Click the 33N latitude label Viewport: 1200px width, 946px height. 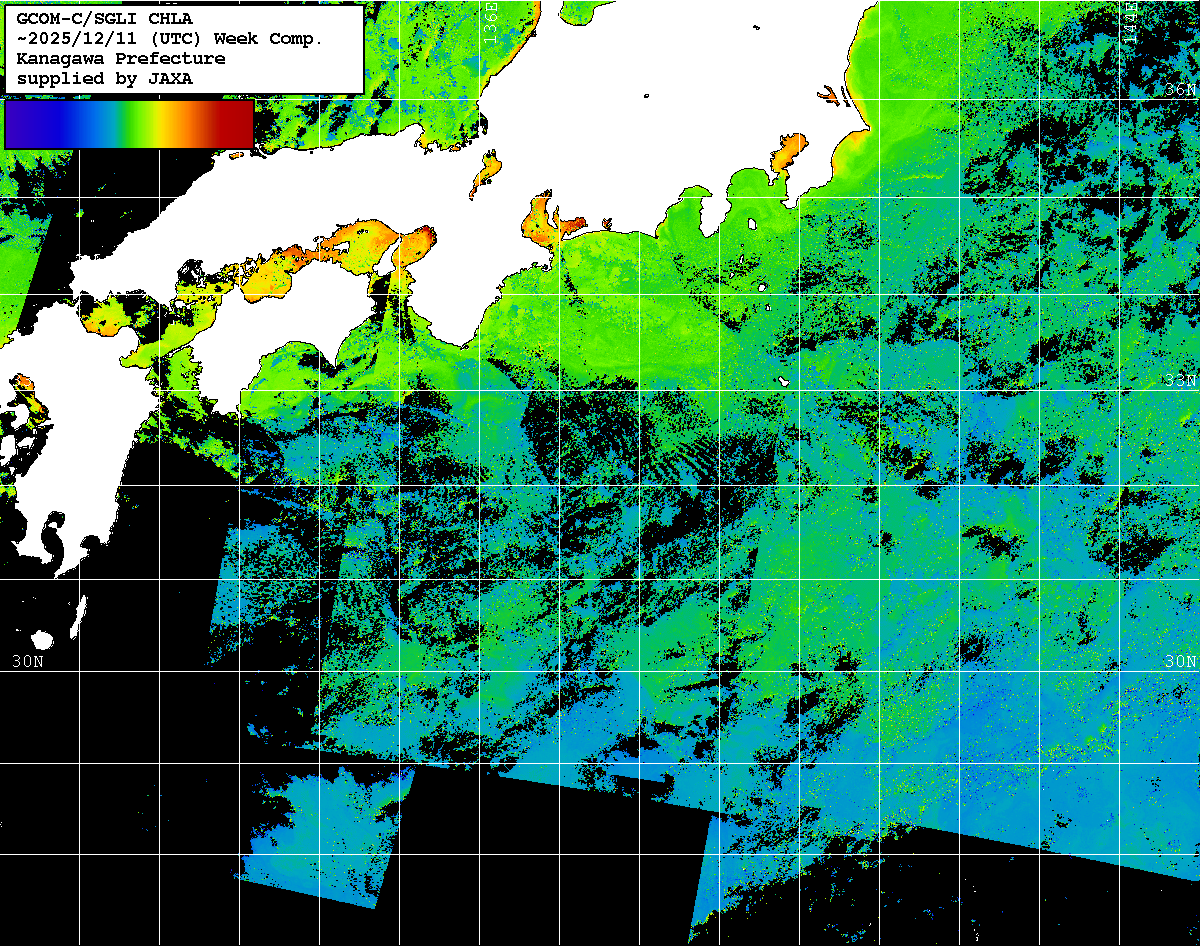1180,380
